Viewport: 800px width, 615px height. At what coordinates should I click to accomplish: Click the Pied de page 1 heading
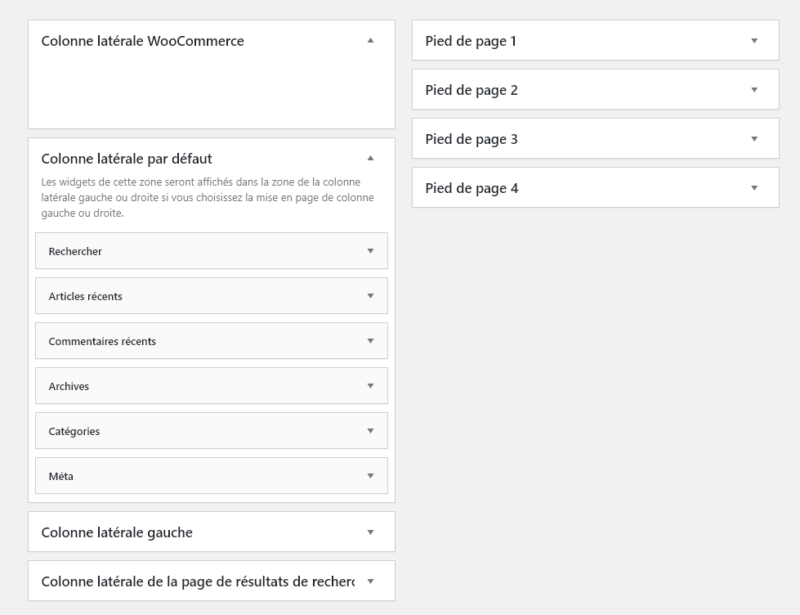(470, 41)
